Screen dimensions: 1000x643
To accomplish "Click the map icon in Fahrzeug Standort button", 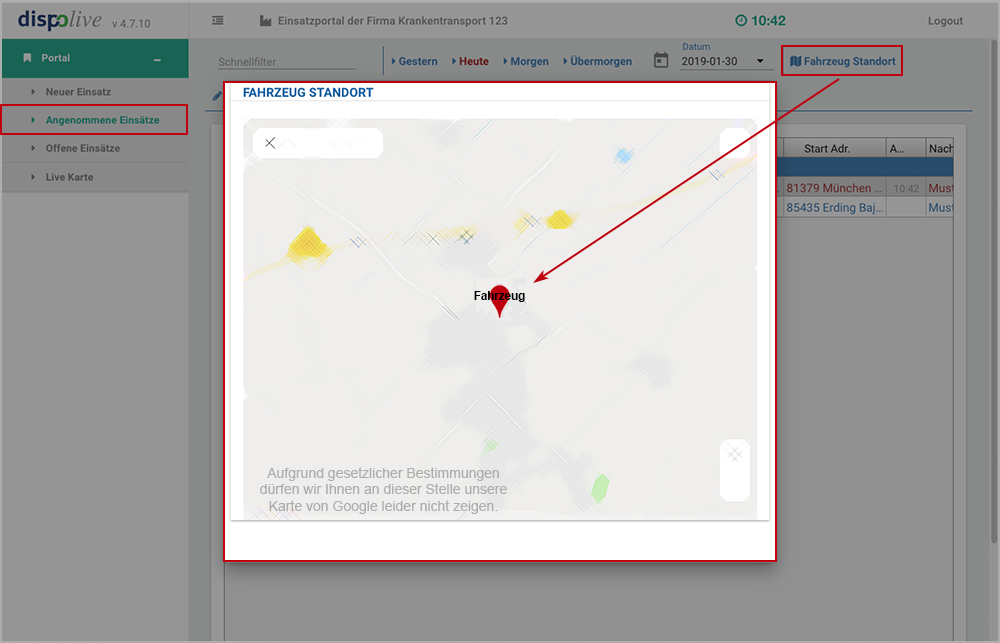I will (x=795, y=61).
